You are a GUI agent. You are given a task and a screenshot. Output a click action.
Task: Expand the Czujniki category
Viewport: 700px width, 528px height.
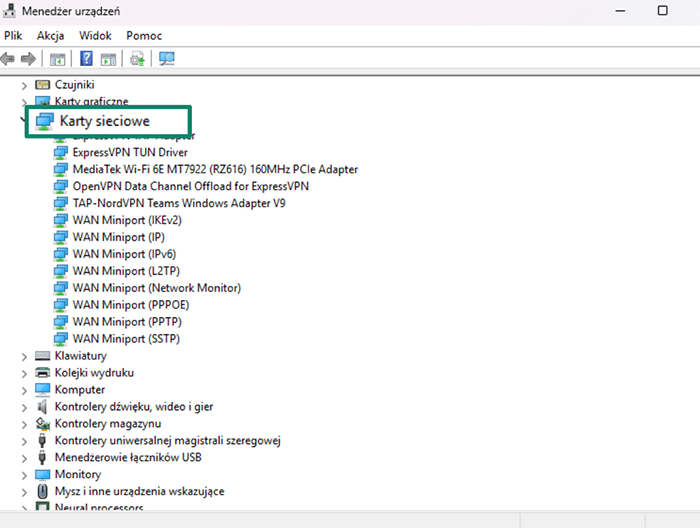[24, 85]
